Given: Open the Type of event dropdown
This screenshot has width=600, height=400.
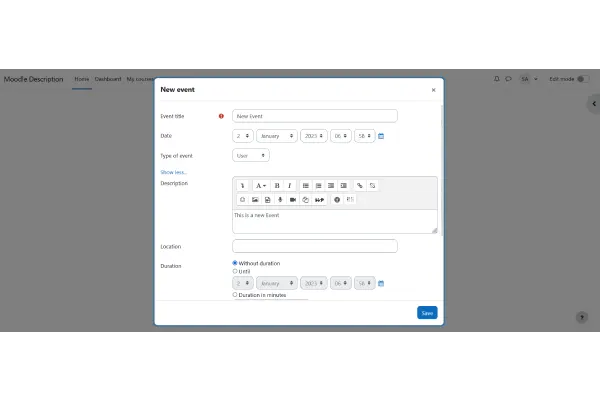Looking at the screenshot, I should click(251, 155).
